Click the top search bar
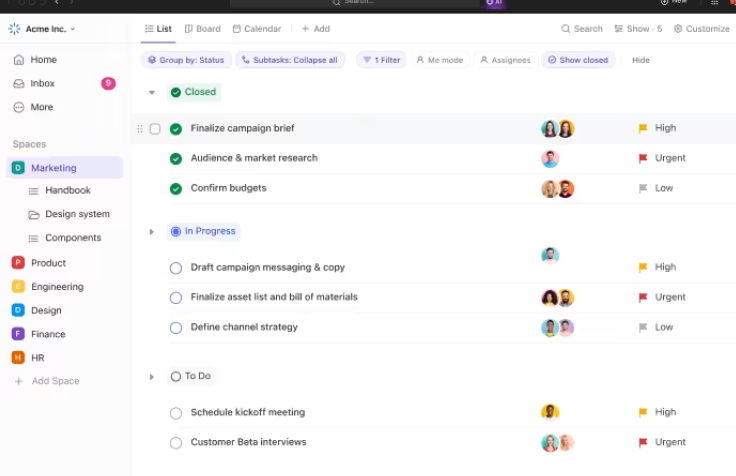 (355, 3)
